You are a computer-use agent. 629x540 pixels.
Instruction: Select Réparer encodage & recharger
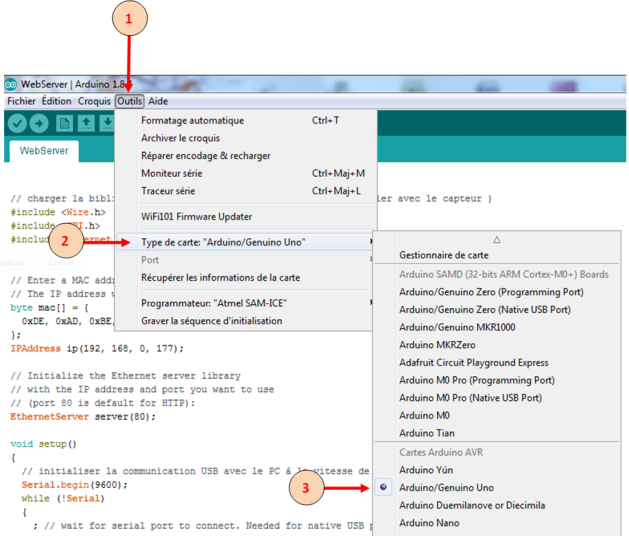coord(246,156)
